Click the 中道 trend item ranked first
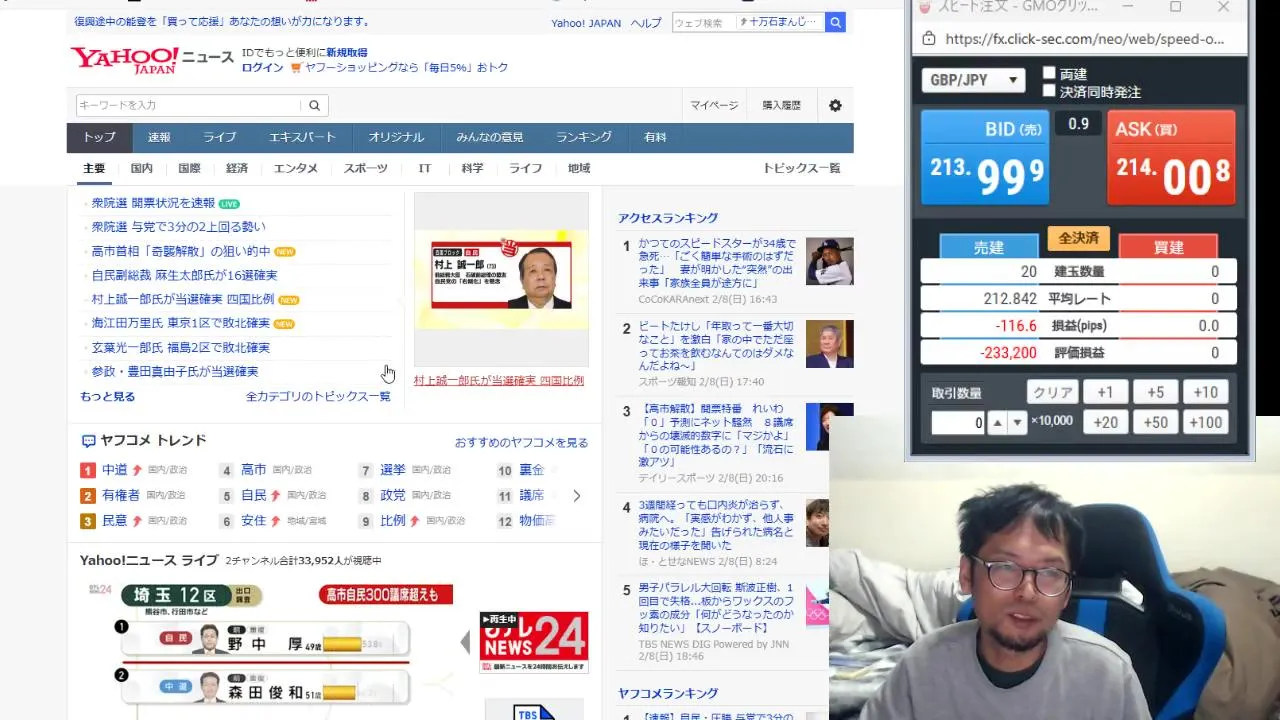This screenshot has width=1280, height=720. pos(114,470)
